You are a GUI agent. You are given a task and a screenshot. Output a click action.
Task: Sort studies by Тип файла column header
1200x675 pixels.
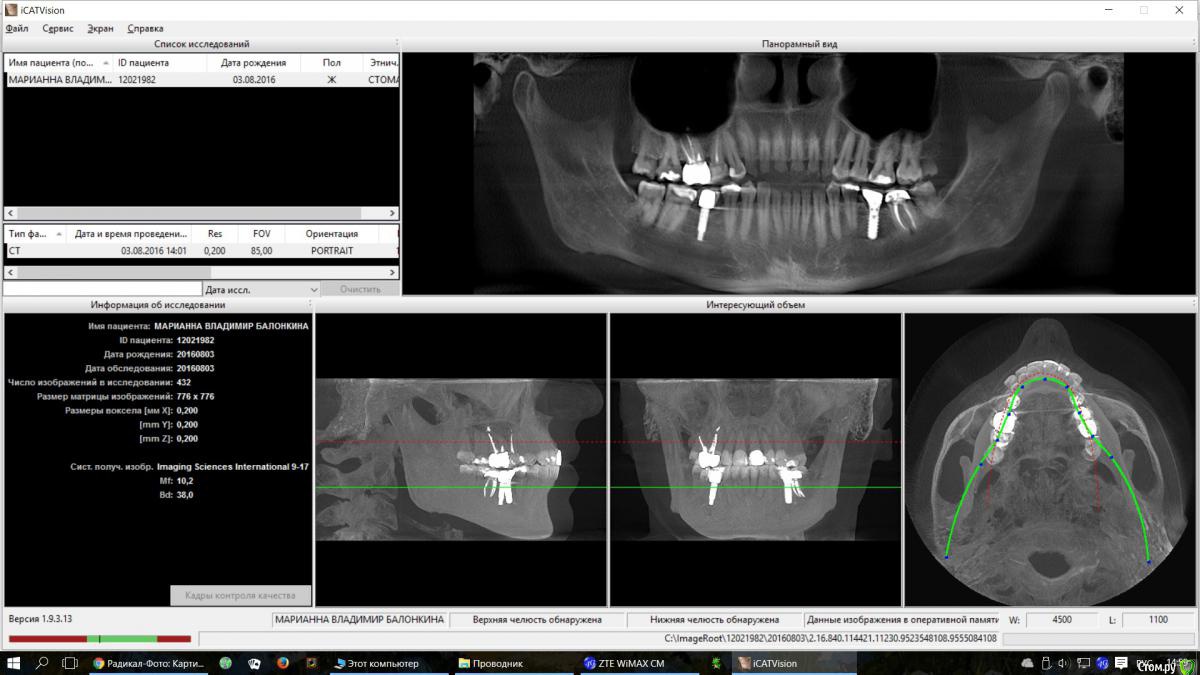pos(32,234)
